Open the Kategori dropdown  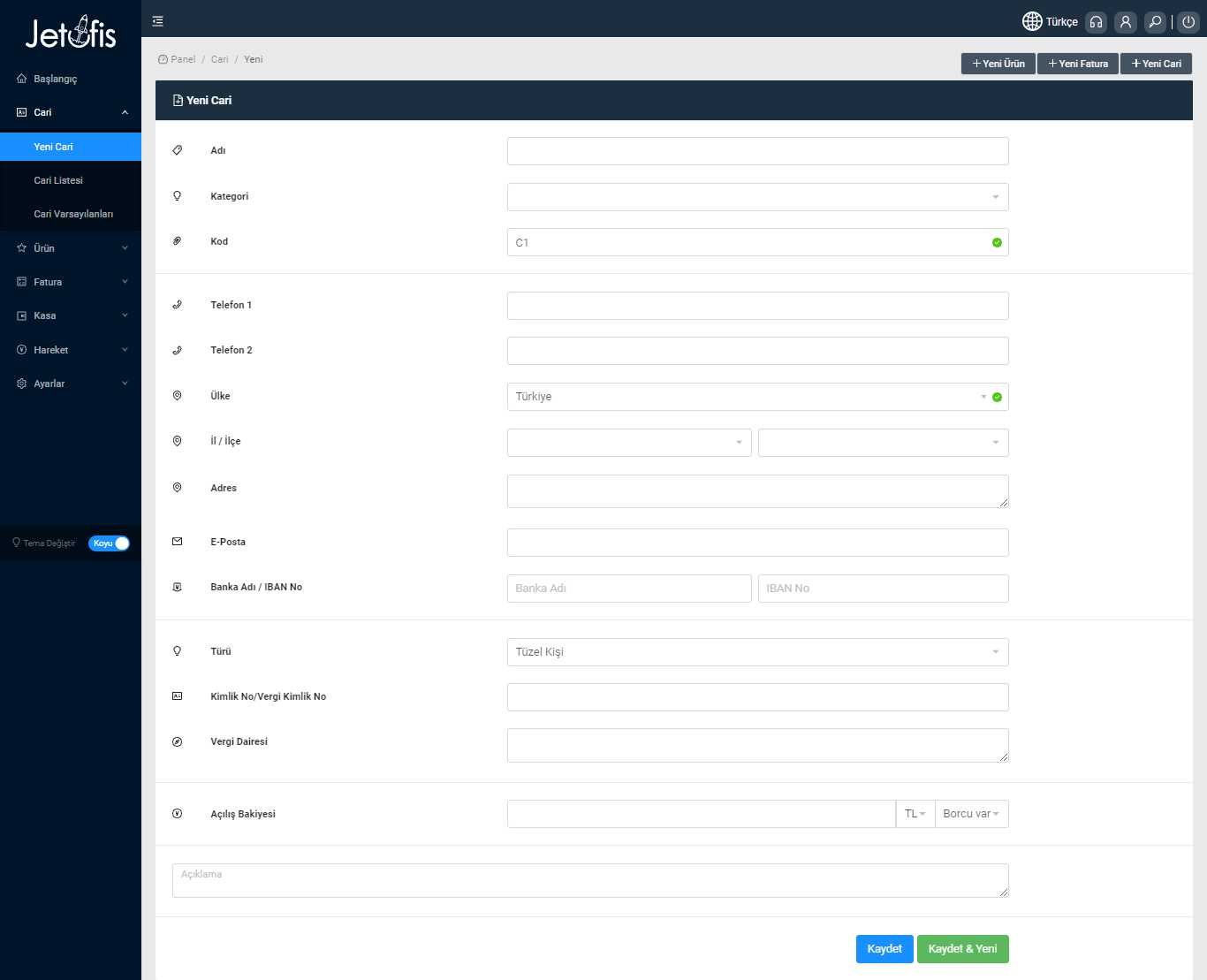(x=757, y=197)
